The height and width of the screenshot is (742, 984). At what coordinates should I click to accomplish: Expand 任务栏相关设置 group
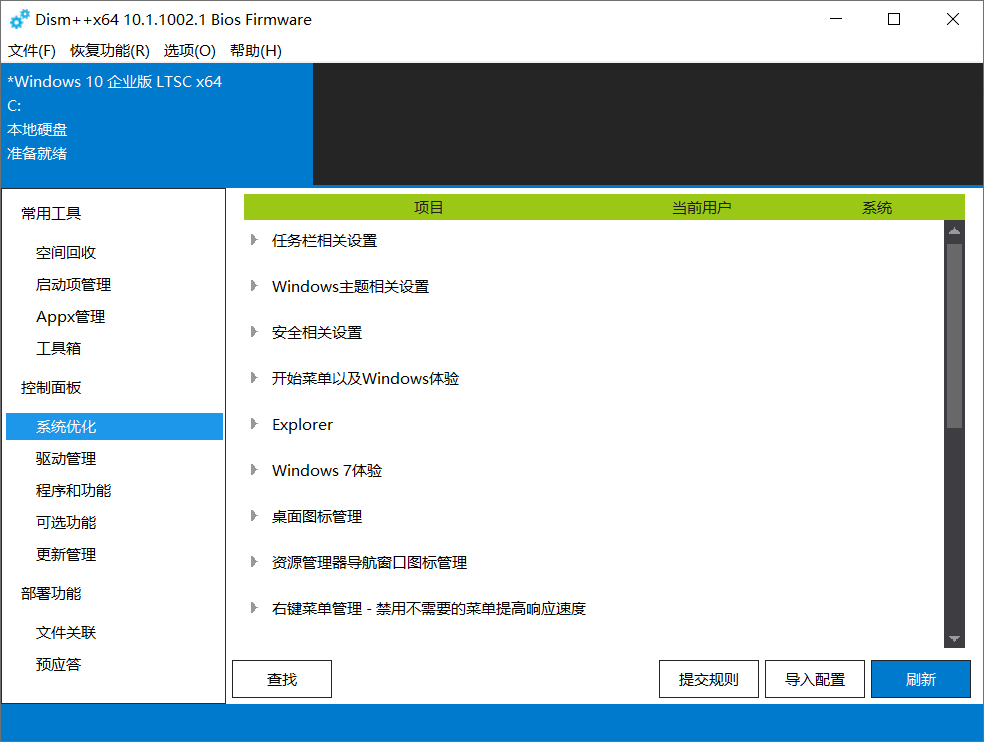click(254, 240)
